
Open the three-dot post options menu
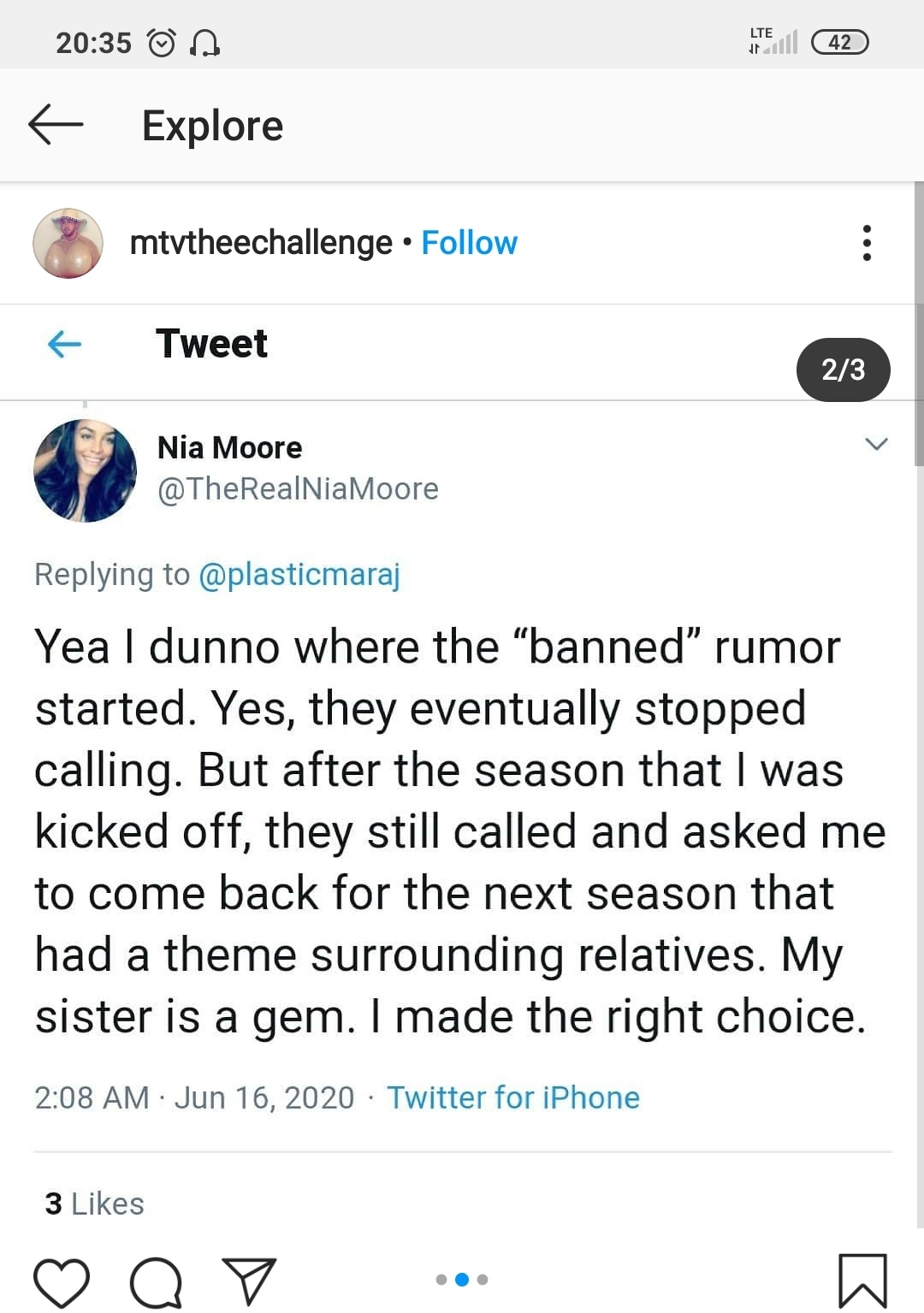coord(867,243)
